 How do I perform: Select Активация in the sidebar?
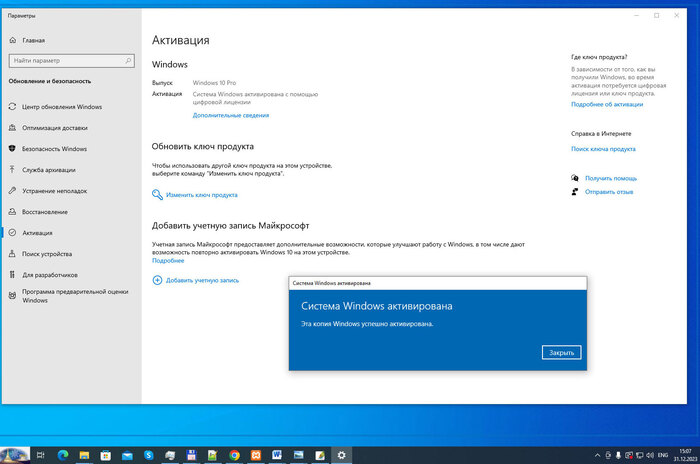pos(38,233)
